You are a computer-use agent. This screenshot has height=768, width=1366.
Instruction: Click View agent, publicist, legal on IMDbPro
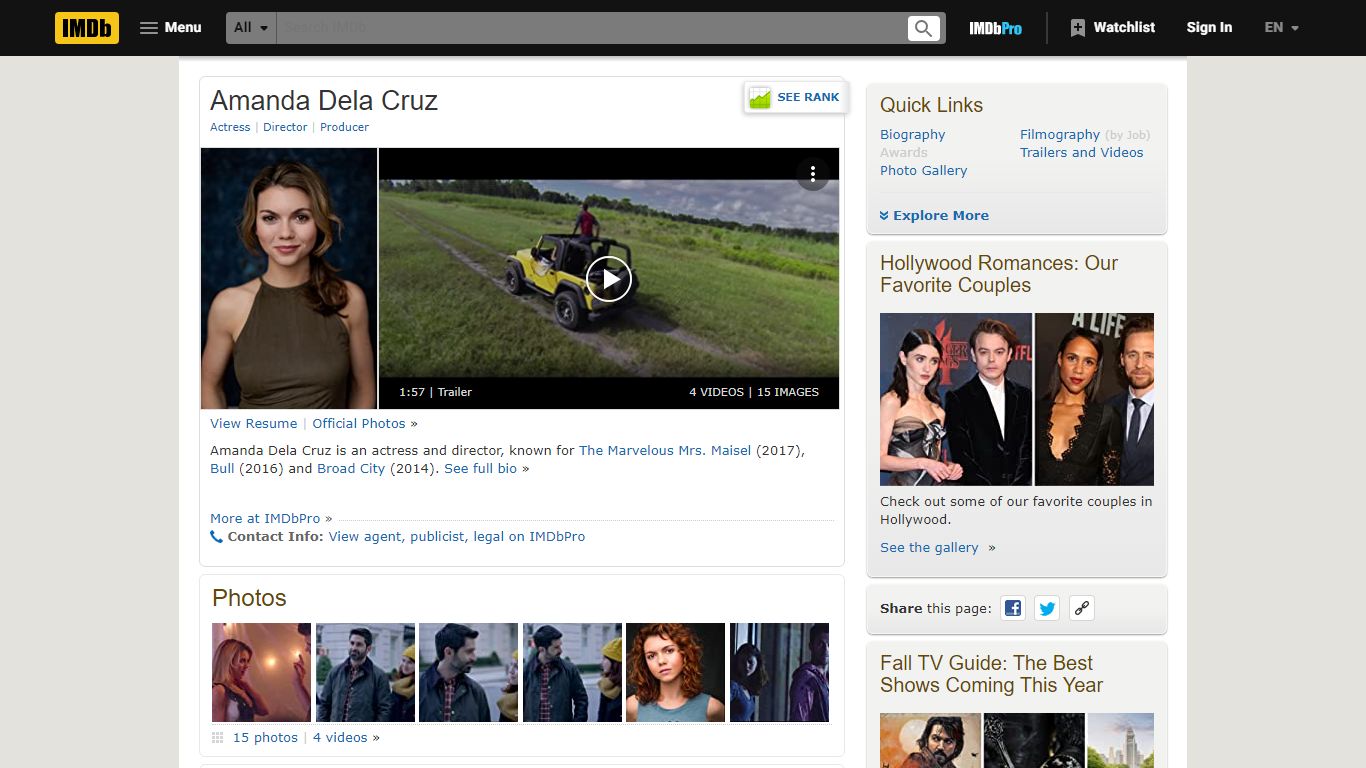tap(457, 537)
